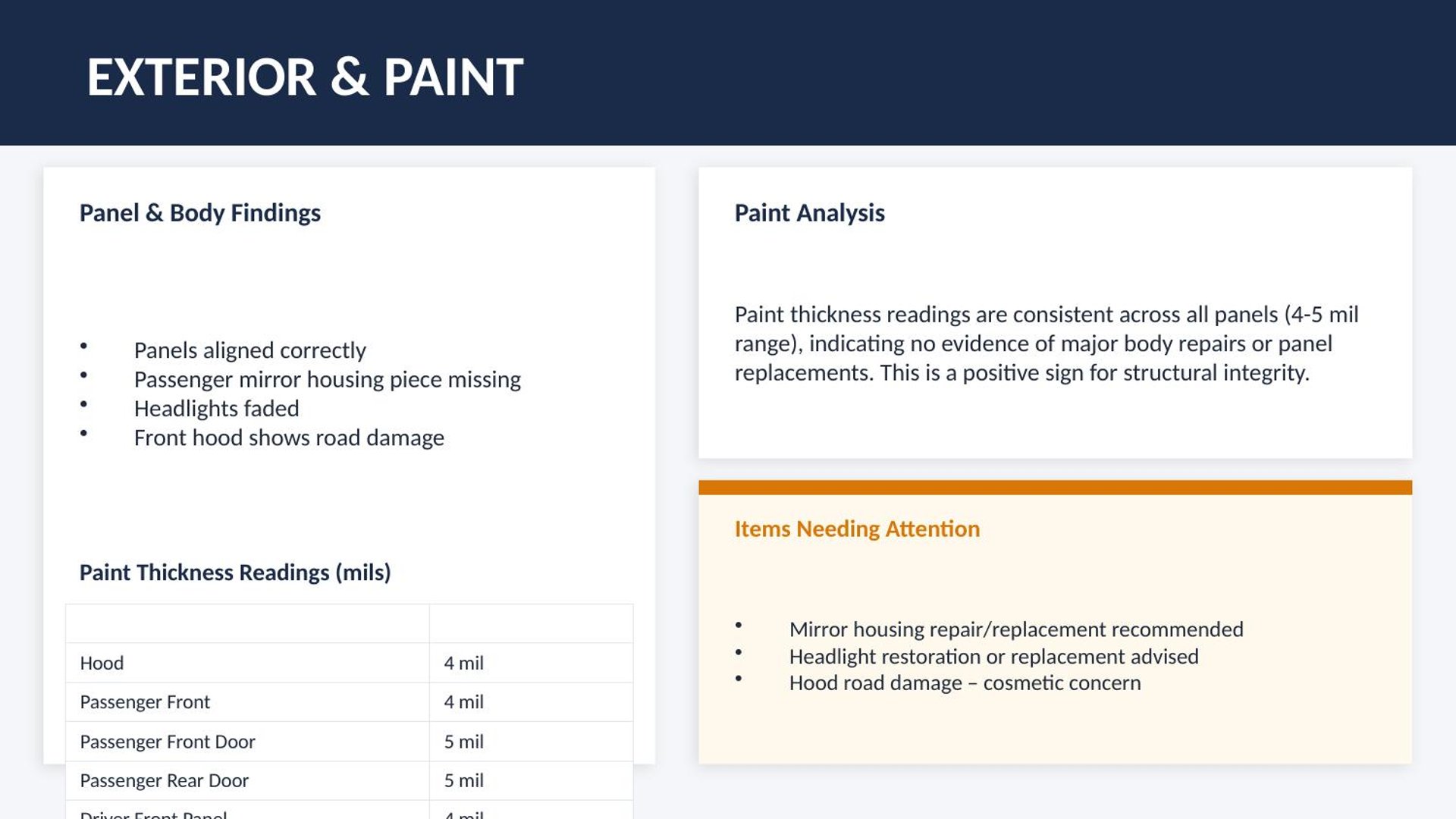1456x819 pixels.
Task: Select the 5 mil value for Passenger Rear Door
Action: click(x=463, y=780)
